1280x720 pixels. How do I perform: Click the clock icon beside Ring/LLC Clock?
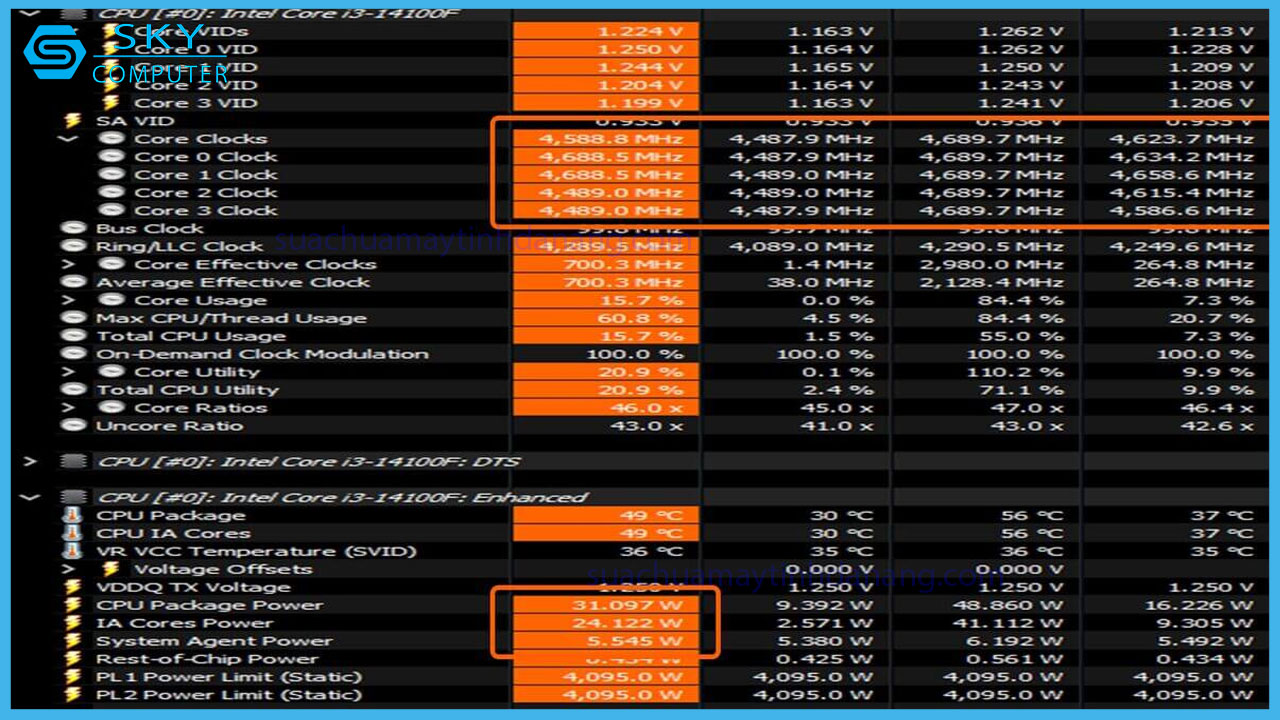pyautogui.click(x=73, y=246)
